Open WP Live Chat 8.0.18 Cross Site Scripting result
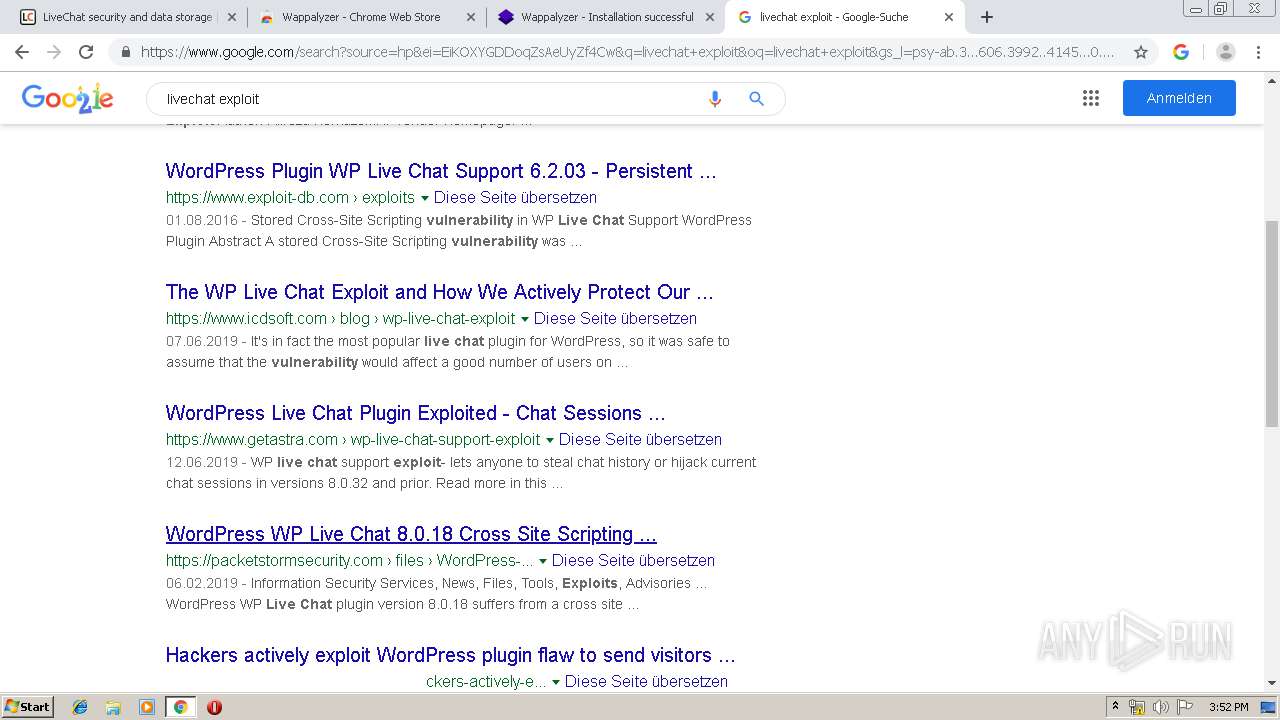1280x720 pixels. click(x=411, y=534)
